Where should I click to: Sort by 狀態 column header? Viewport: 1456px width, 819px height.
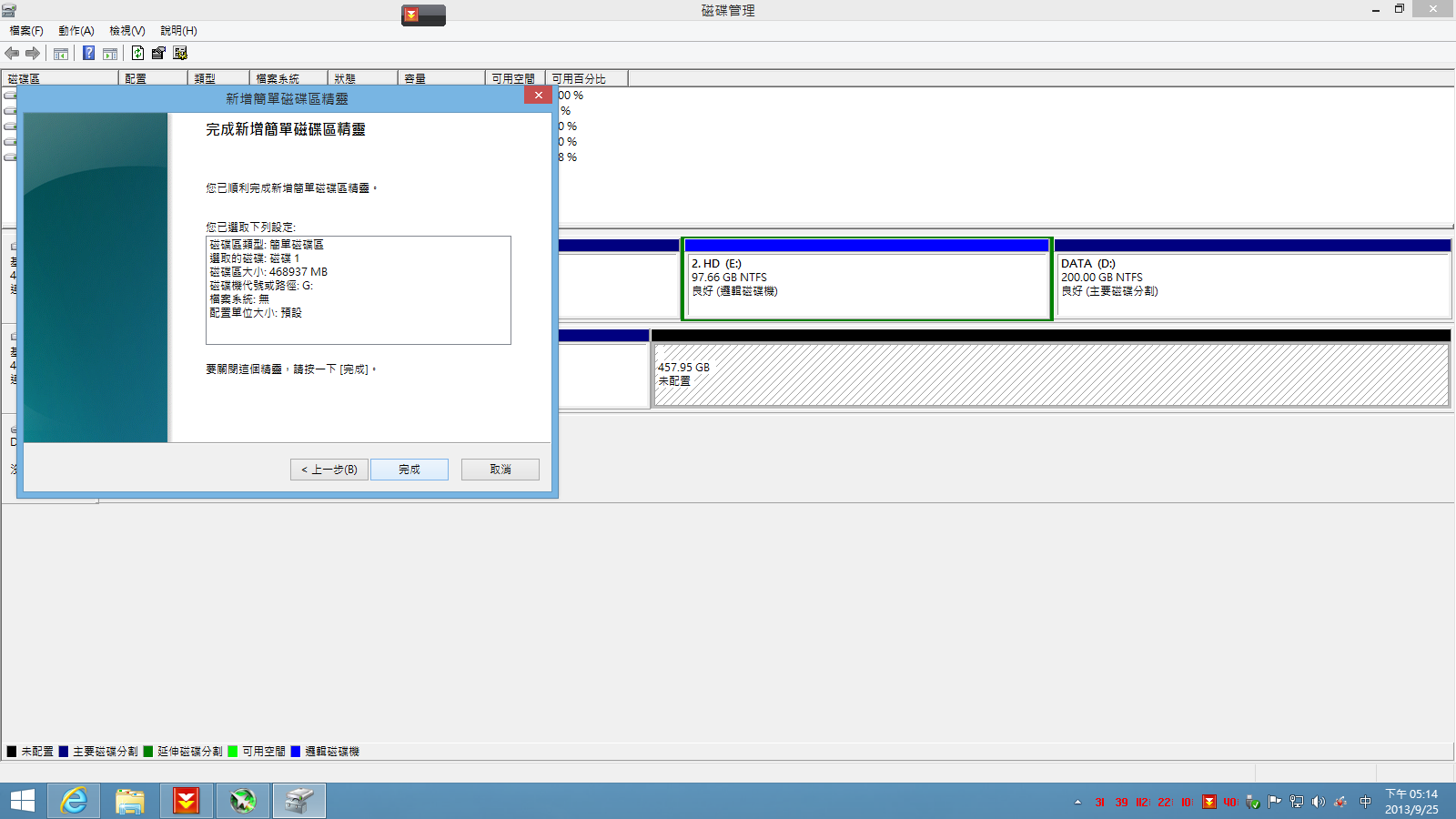coord(363,78)
